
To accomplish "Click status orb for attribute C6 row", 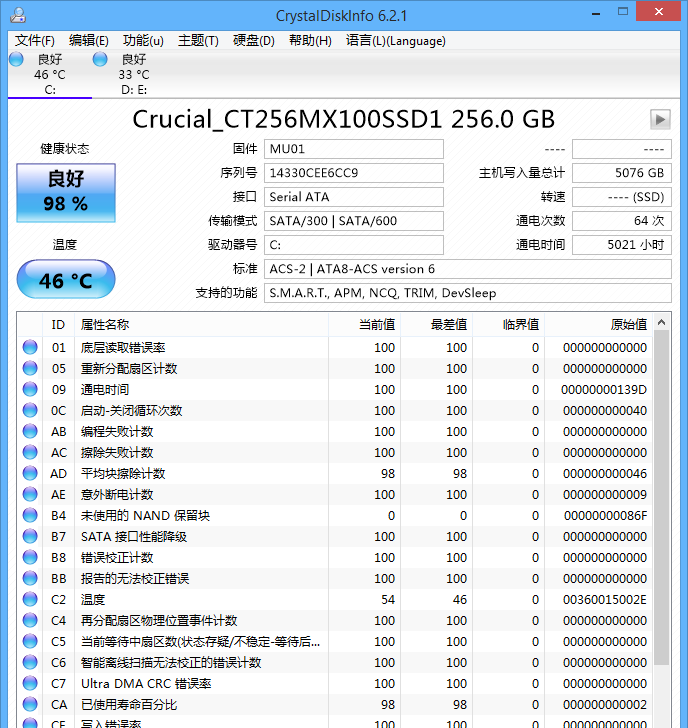I will pos(30,663).
